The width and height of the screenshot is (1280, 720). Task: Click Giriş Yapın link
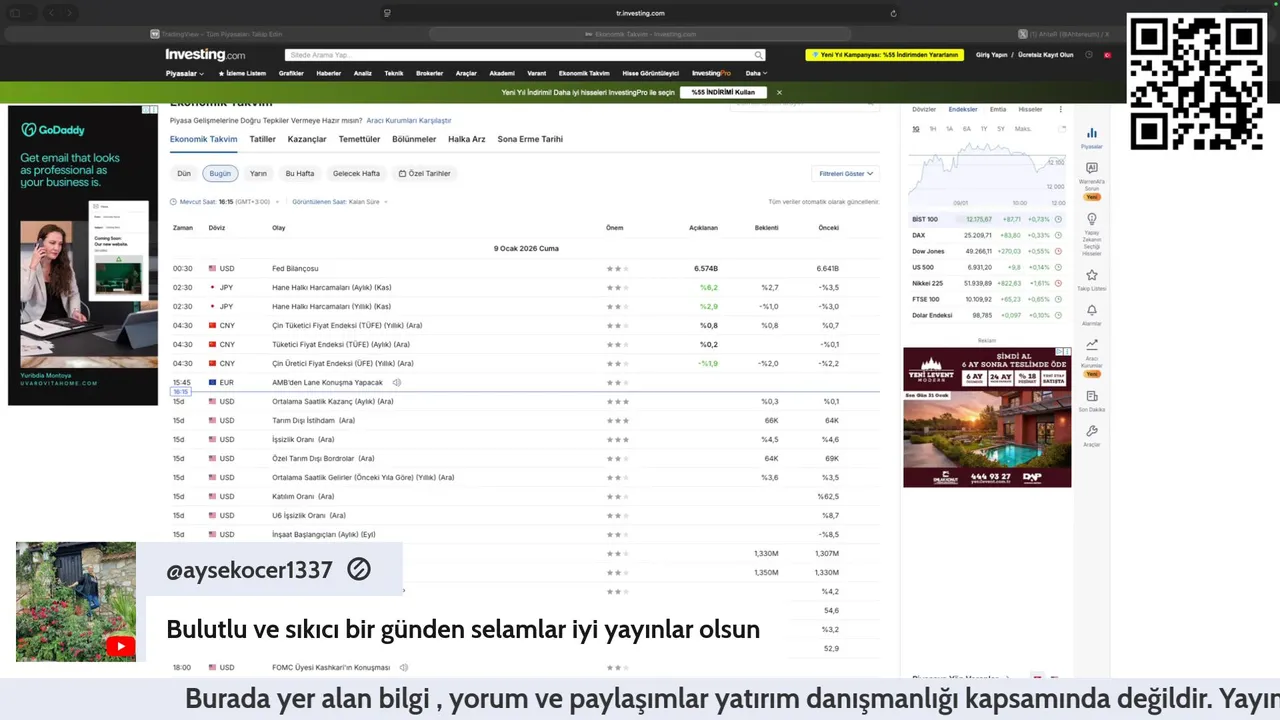991,55
